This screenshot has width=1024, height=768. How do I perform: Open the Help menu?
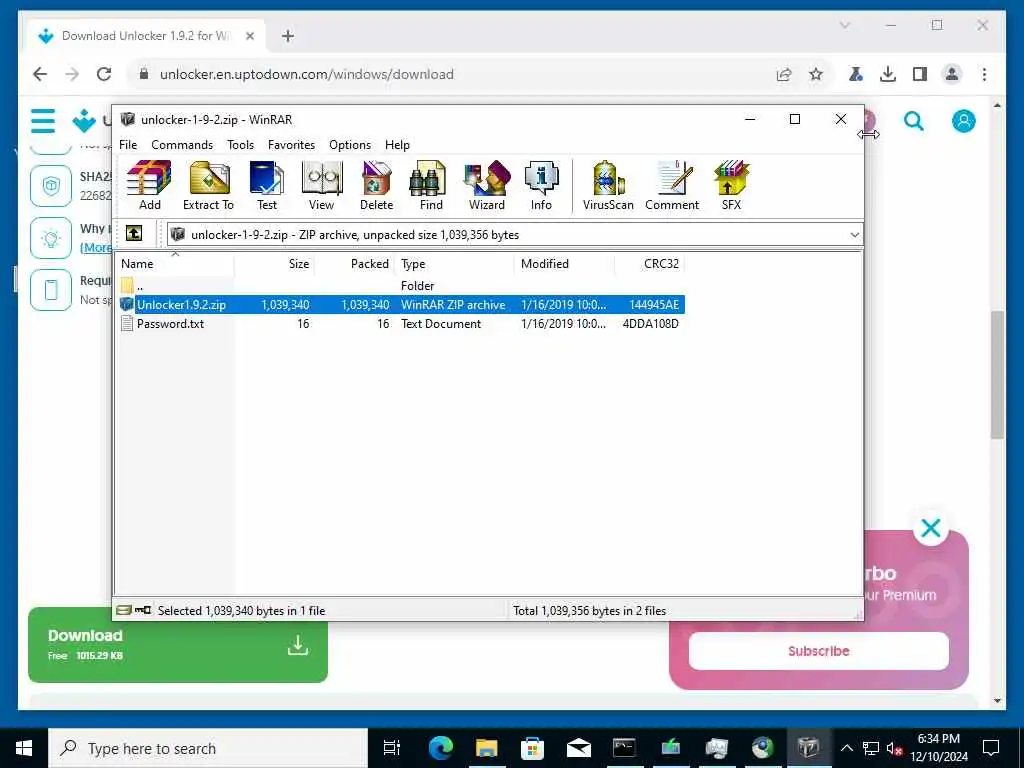(x=397, y=144)
